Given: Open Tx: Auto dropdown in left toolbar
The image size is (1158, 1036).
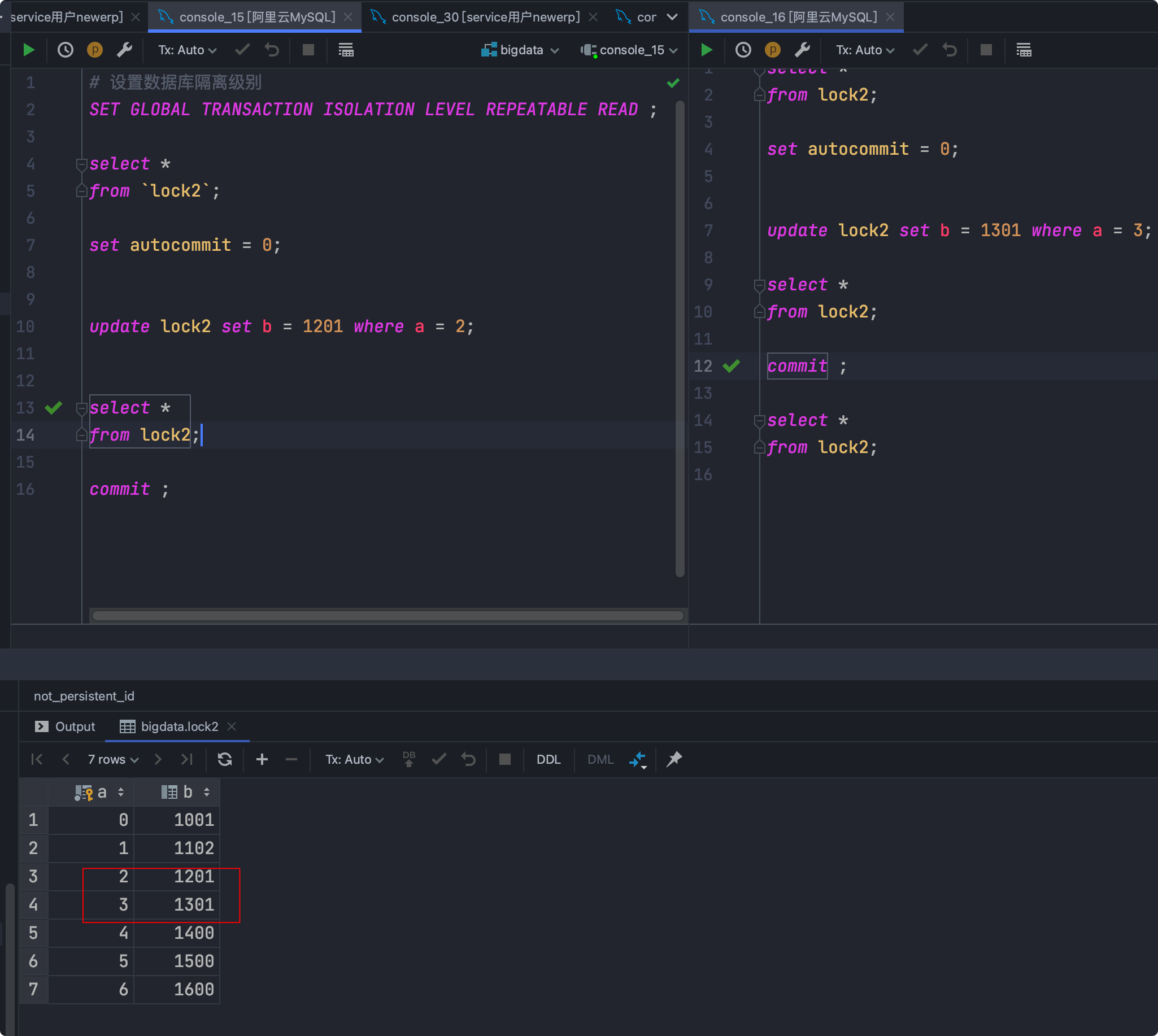Looking at the screenshot, I should [187, 50].
